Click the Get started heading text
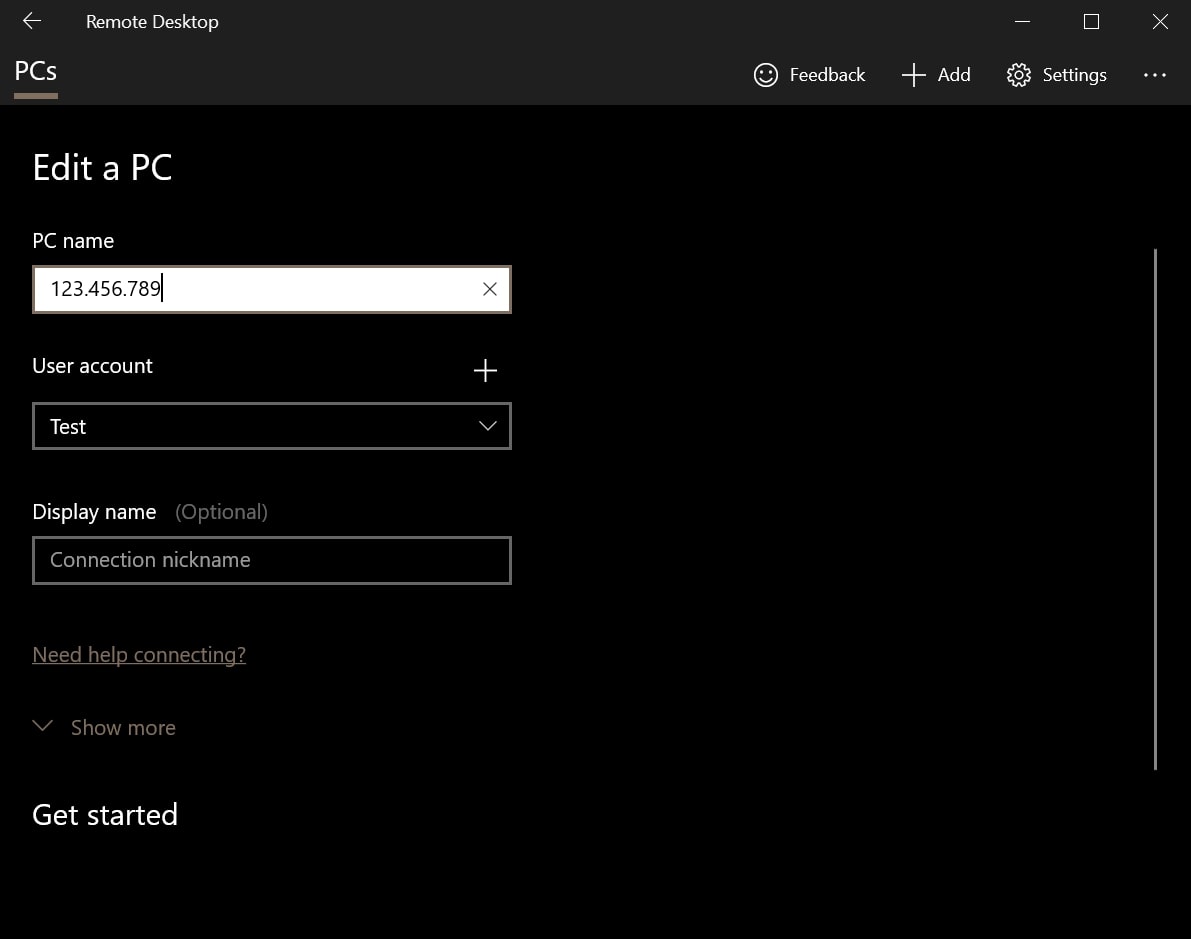1191x939 pixels. 105,814
